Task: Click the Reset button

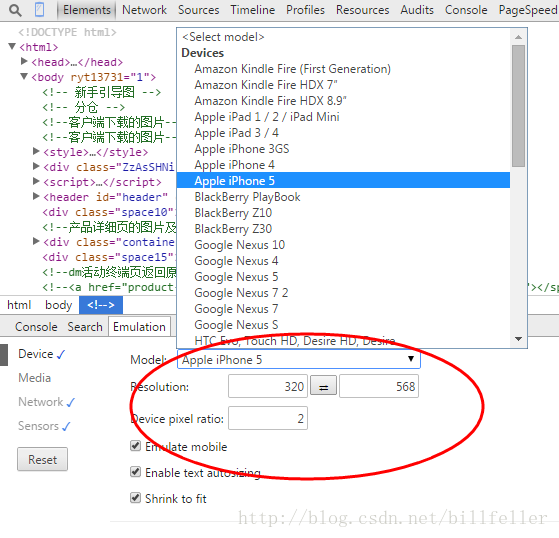Action: click(x=42, y=459)
